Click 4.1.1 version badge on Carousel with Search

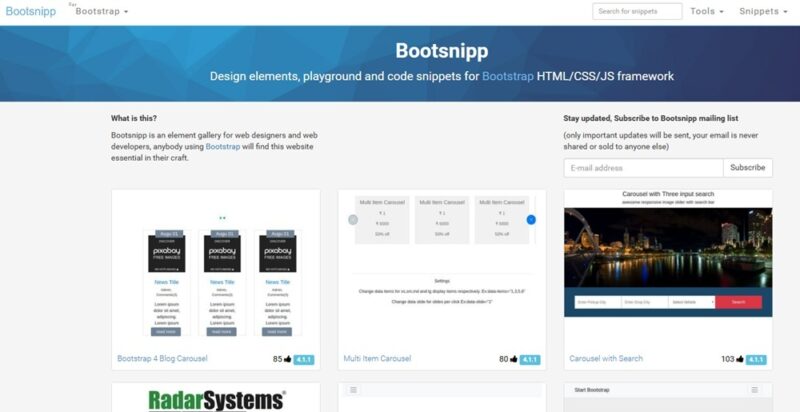click(x=756, y=359)
